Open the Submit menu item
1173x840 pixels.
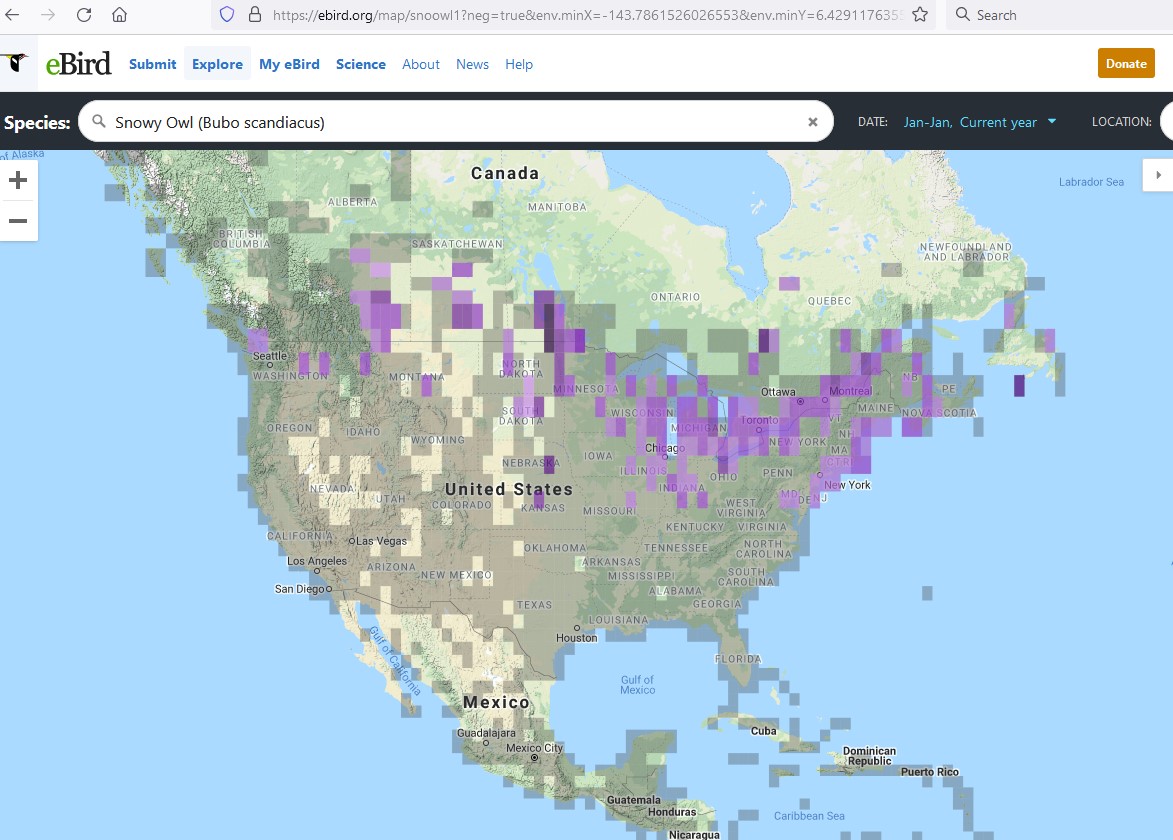click(152, 64)
